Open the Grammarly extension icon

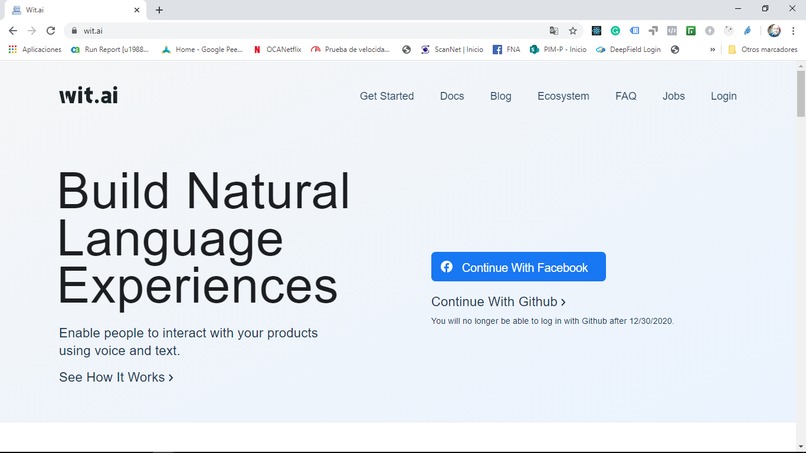point(615,31)
